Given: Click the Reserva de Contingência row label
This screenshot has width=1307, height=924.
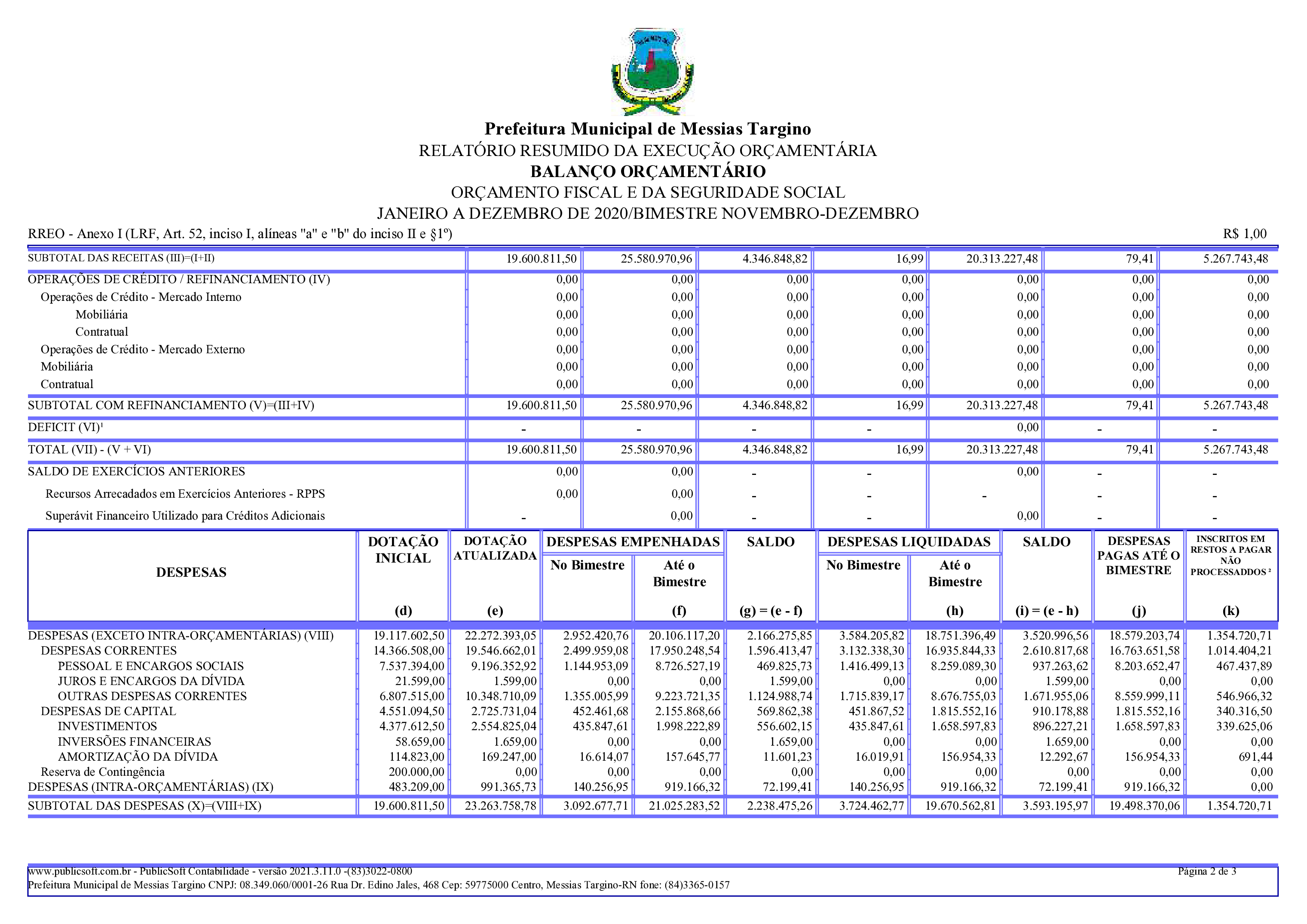Looking at the screenshot, I should pos(102,771).
